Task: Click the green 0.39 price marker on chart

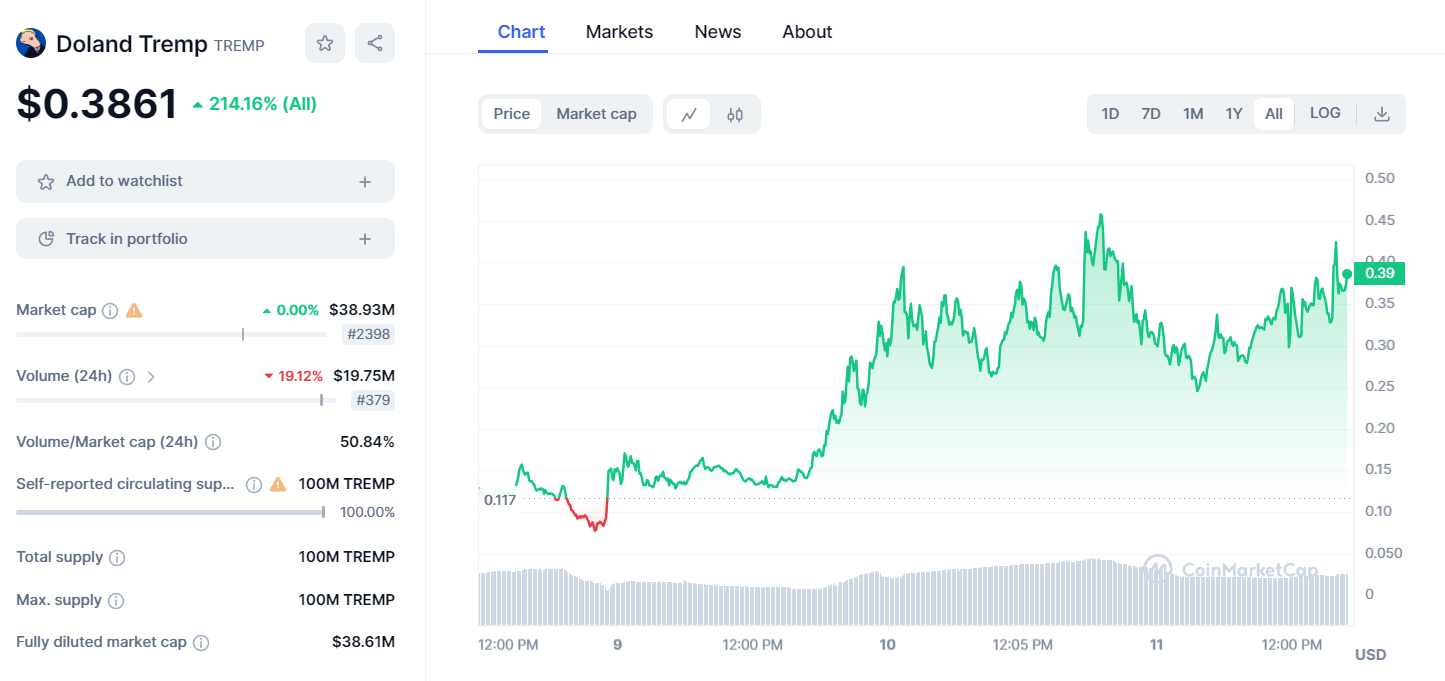Action: [x=1379, y=273]
